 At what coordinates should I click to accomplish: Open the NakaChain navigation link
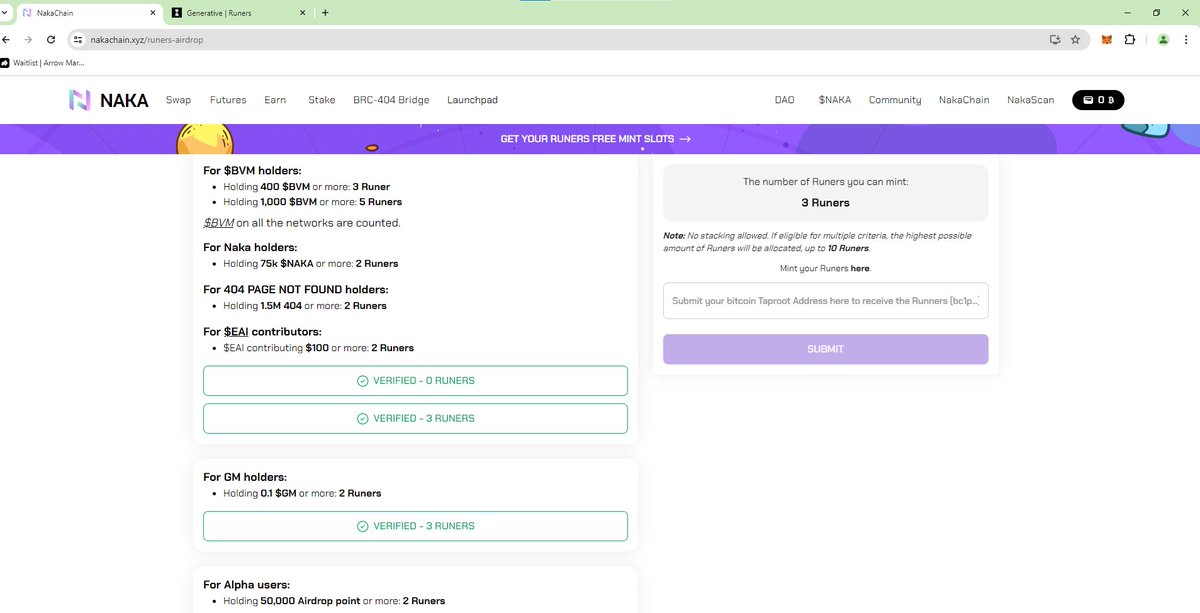coord(964,100)
